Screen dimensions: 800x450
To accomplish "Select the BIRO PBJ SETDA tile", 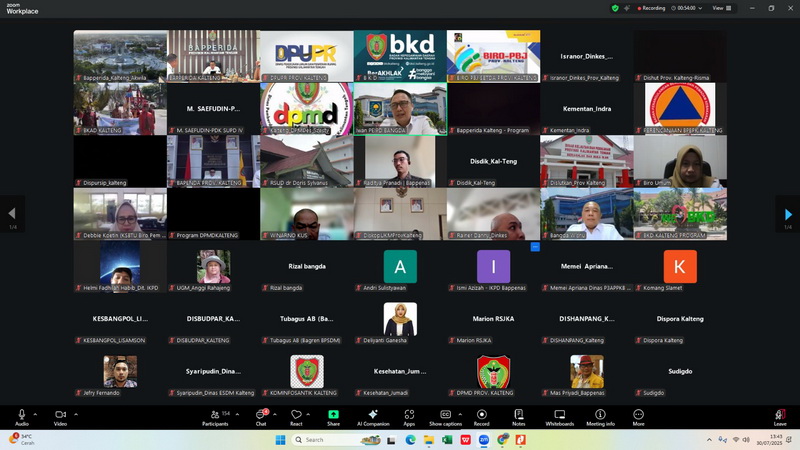I will (493, 56).
